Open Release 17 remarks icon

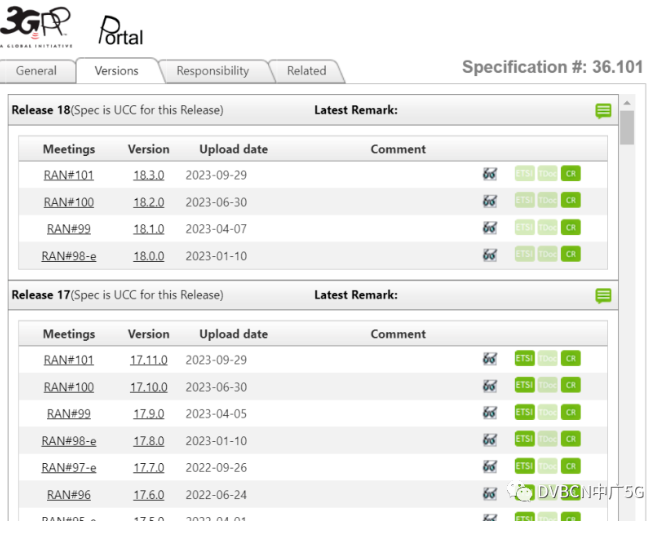point(603,296)
